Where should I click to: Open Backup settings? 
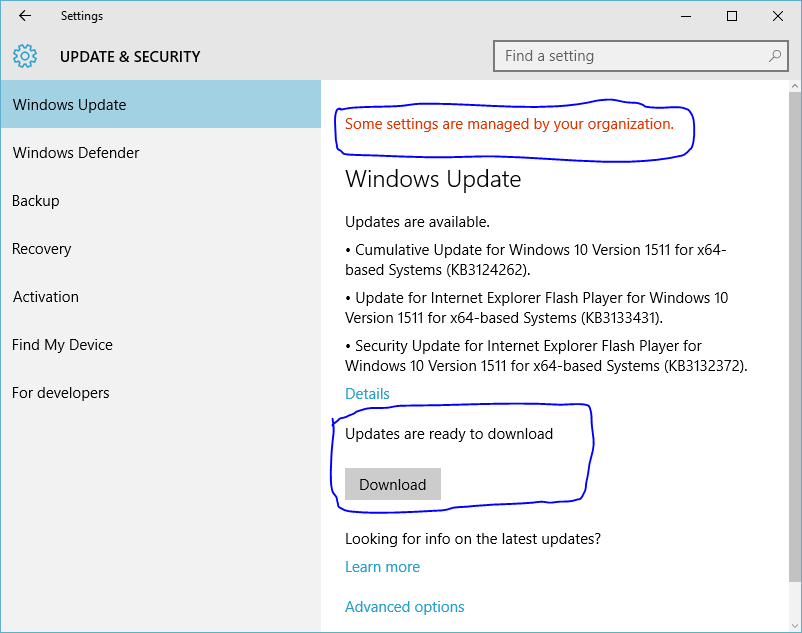coord(35,200)
